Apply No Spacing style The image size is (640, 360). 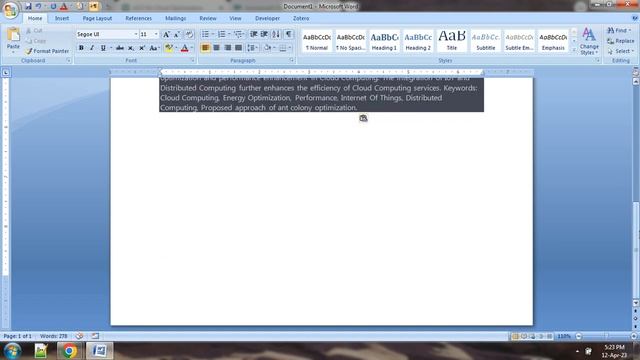click(350, 41)
